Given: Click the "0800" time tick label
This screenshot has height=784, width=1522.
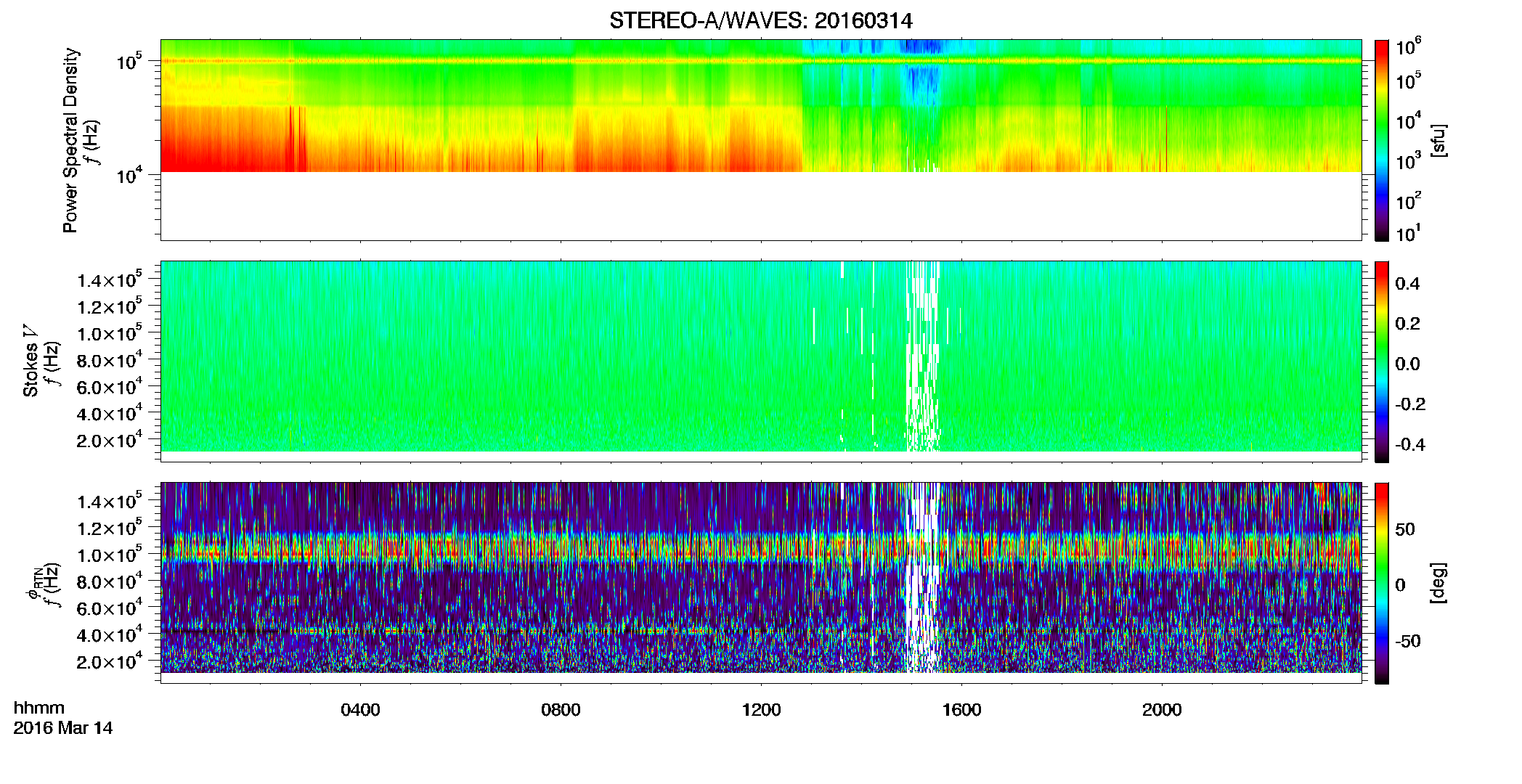Looking at the screenshot, I should 561,710.
